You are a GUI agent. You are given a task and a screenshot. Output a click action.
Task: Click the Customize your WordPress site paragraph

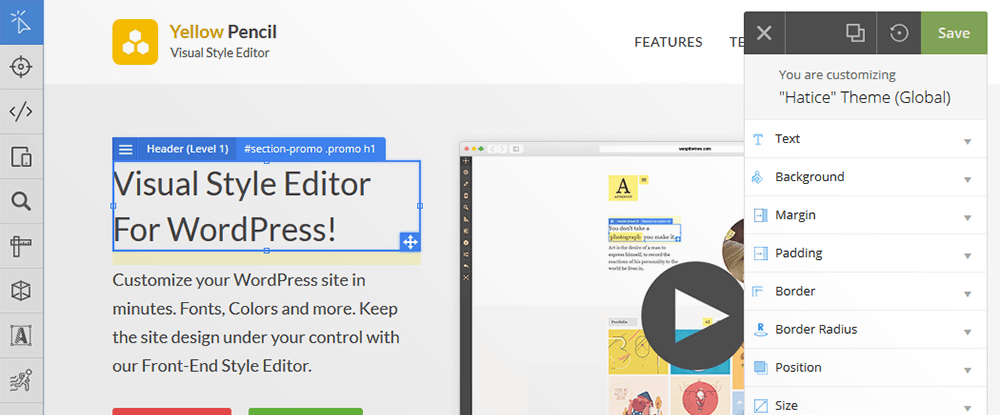coord(256,323)
